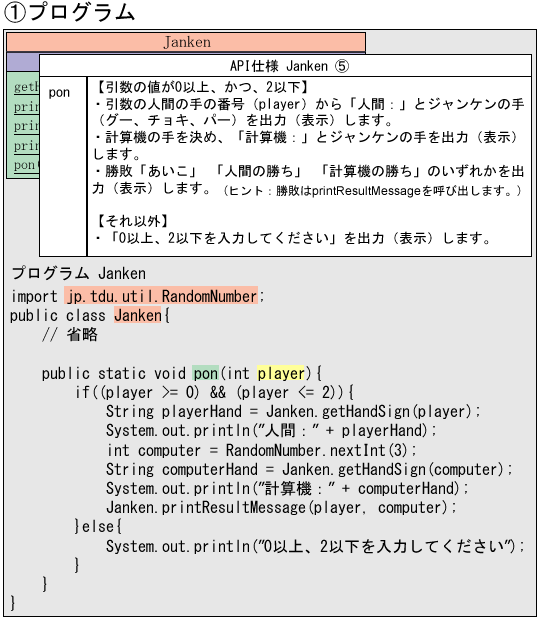Click the ①プログラム heading

point(69,12)
